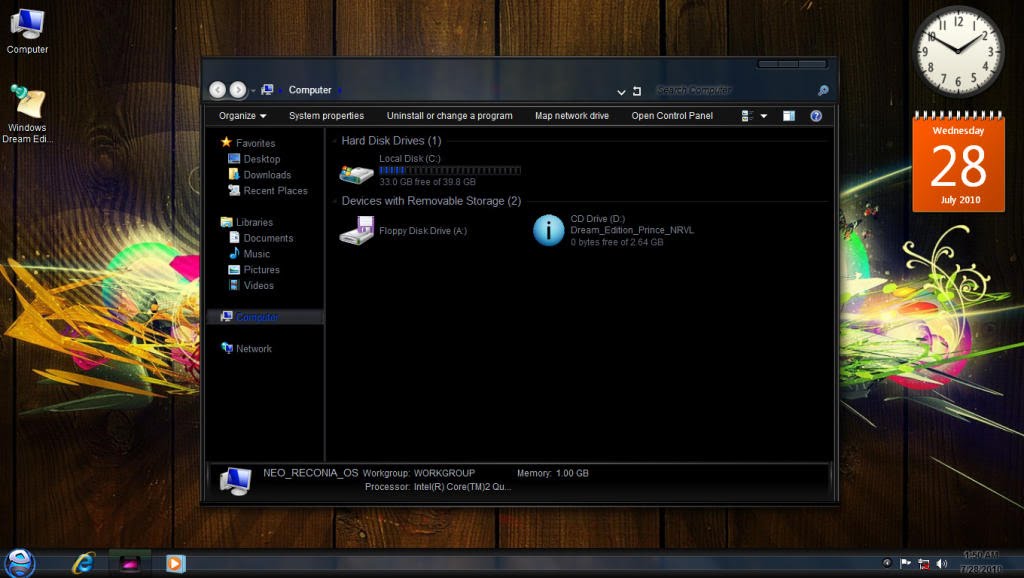The width and height of the screenshot is (1024, 578).
Task: Click the Local Disk C: free space bar
Action: point(450,170)
